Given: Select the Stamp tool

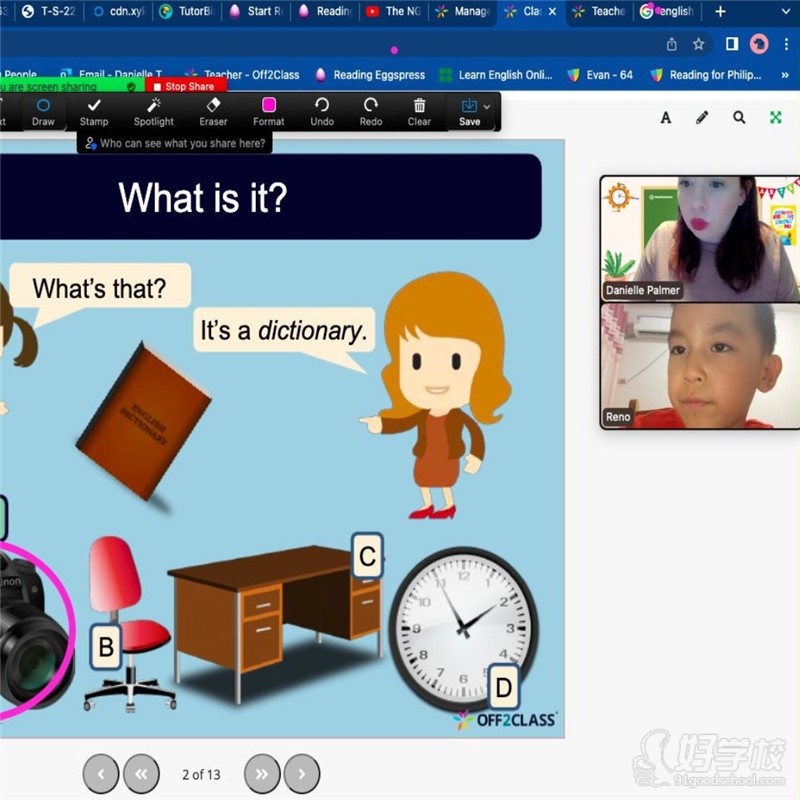Looking at the screenshot, I should tap(94, 111).
